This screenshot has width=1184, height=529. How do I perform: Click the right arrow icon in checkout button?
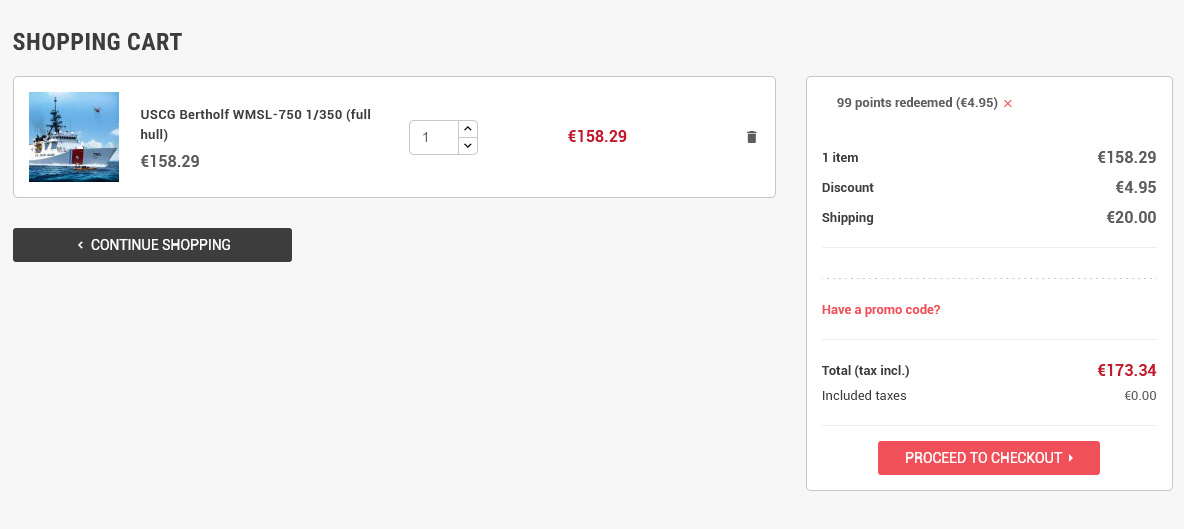coord(1071,458)
